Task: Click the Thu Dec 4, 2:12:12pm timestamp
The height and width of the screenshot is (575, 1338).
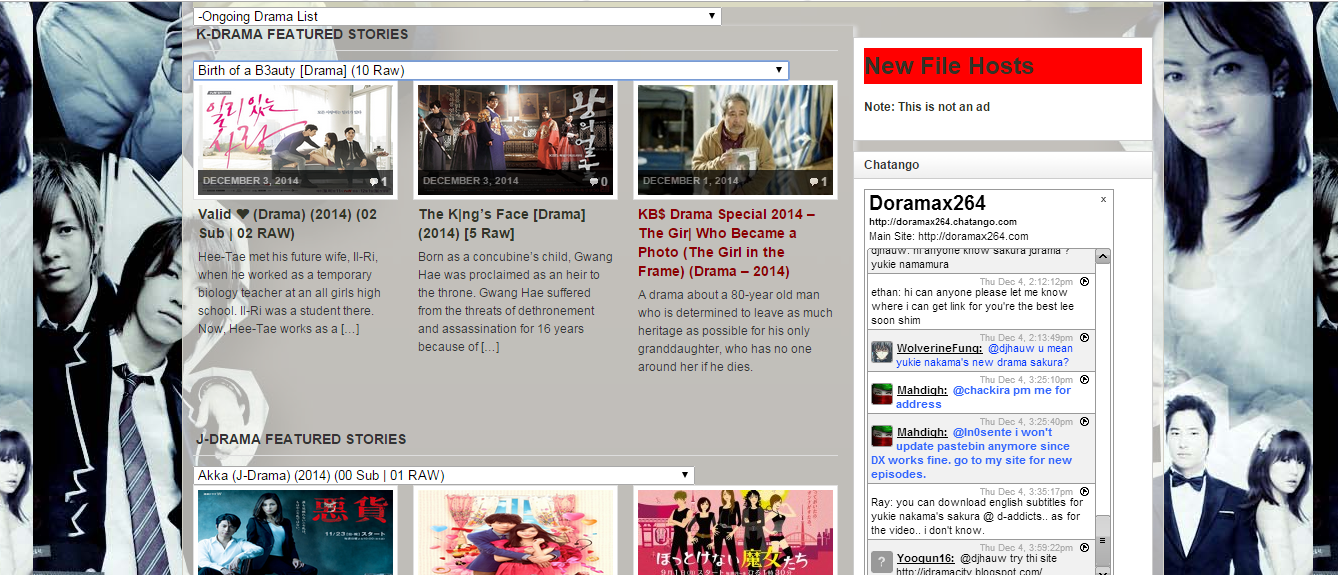Action: [x=1026, y=282]
